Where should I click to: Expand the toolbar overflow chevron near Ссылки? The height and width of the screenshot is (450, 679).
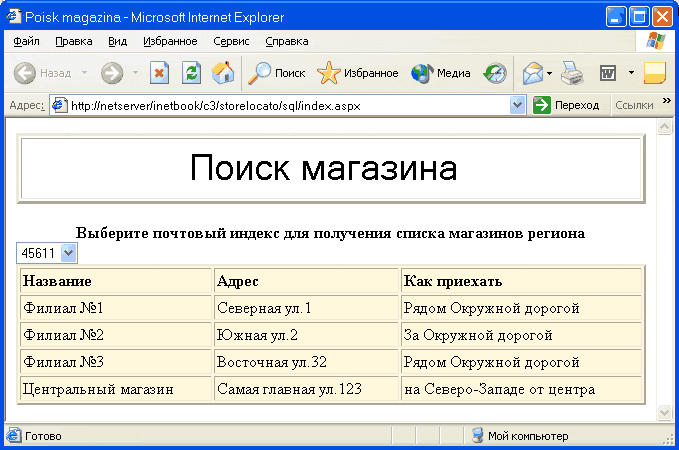click(666, 101)
